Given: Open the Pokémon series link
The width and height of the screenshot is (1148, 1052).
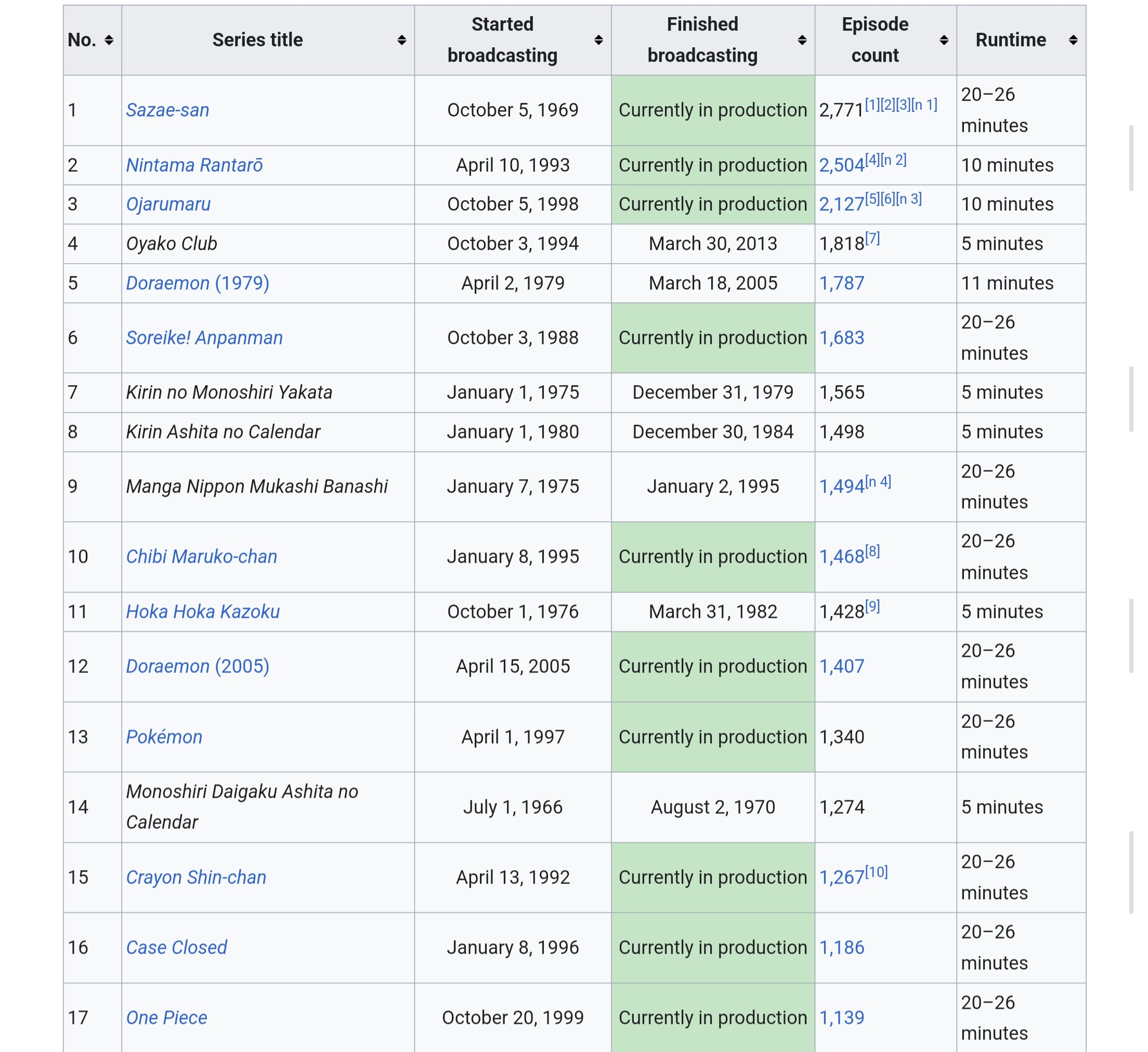Looking at the screenshot, I should click(164, 737).
